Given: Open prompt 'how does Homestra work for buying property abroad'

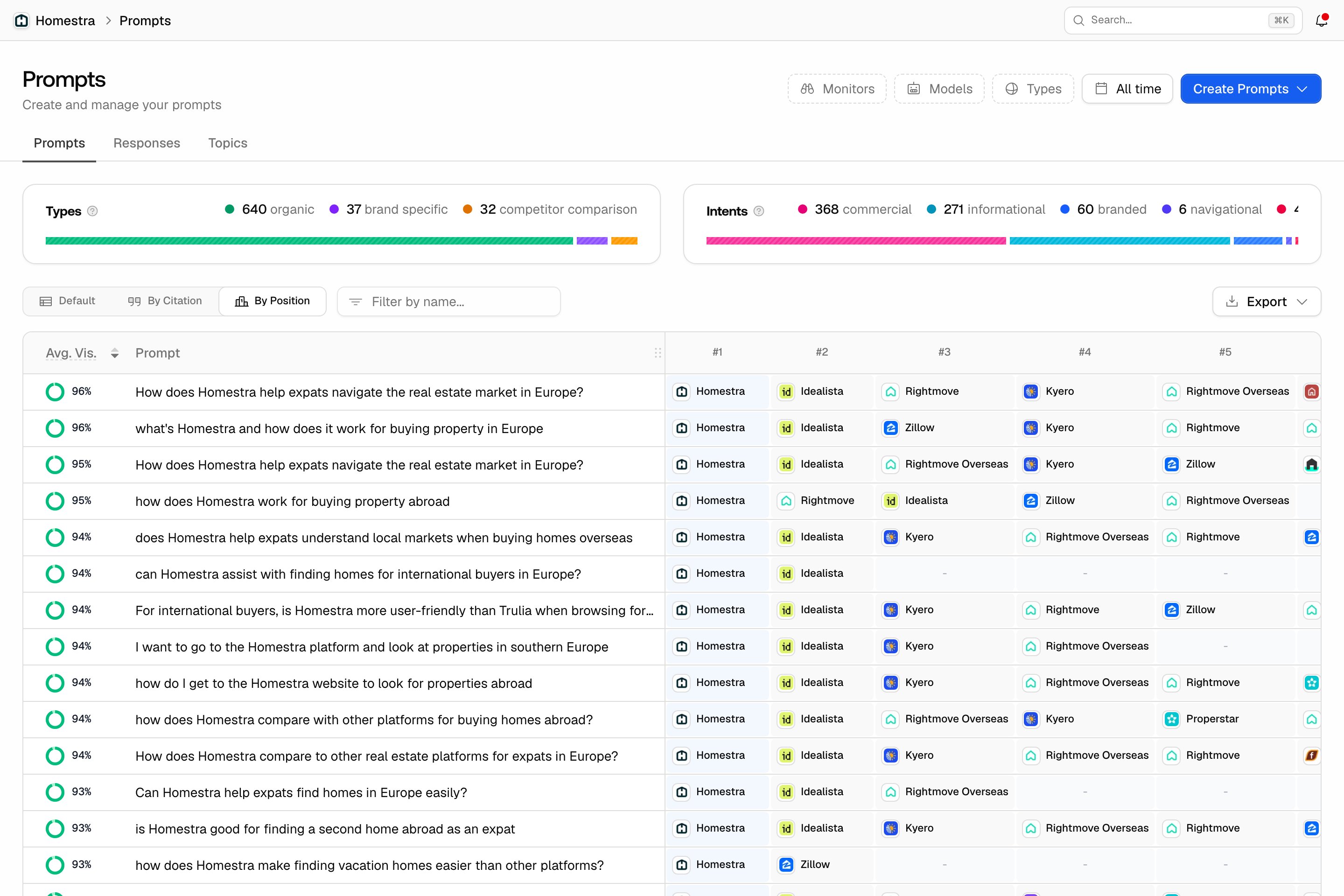Looking at the screenshot, I should pyautogui.click(x=293, y=501).
